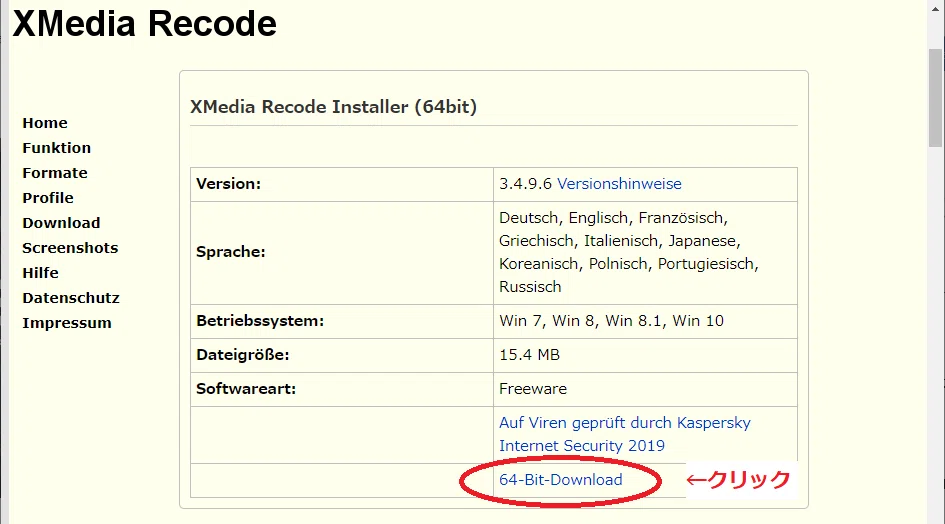This screenshot has height=524, width=945.
Task: Click the Version: label cell
Action: point(342,184)
